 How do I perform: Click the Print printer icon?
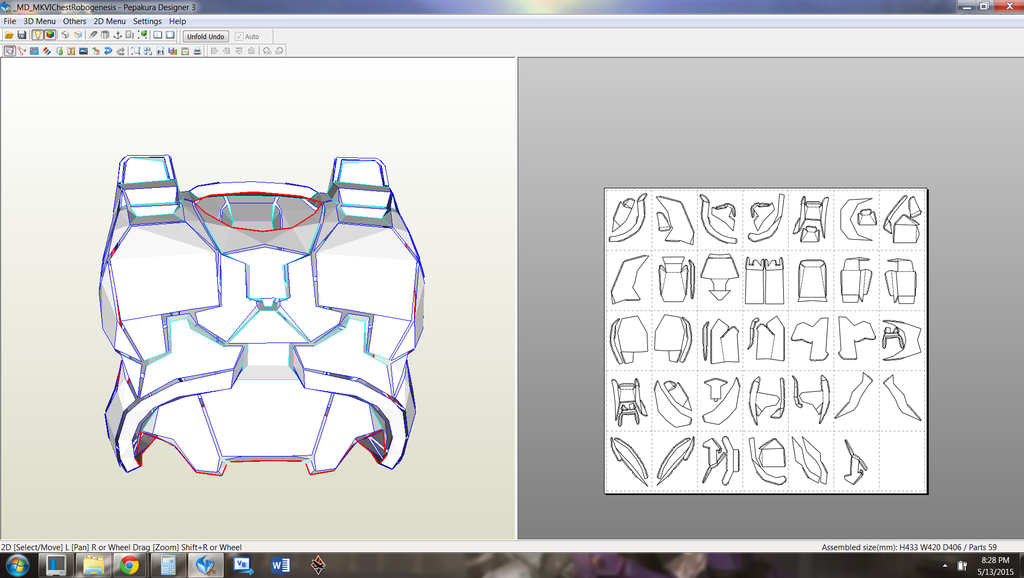197,51
